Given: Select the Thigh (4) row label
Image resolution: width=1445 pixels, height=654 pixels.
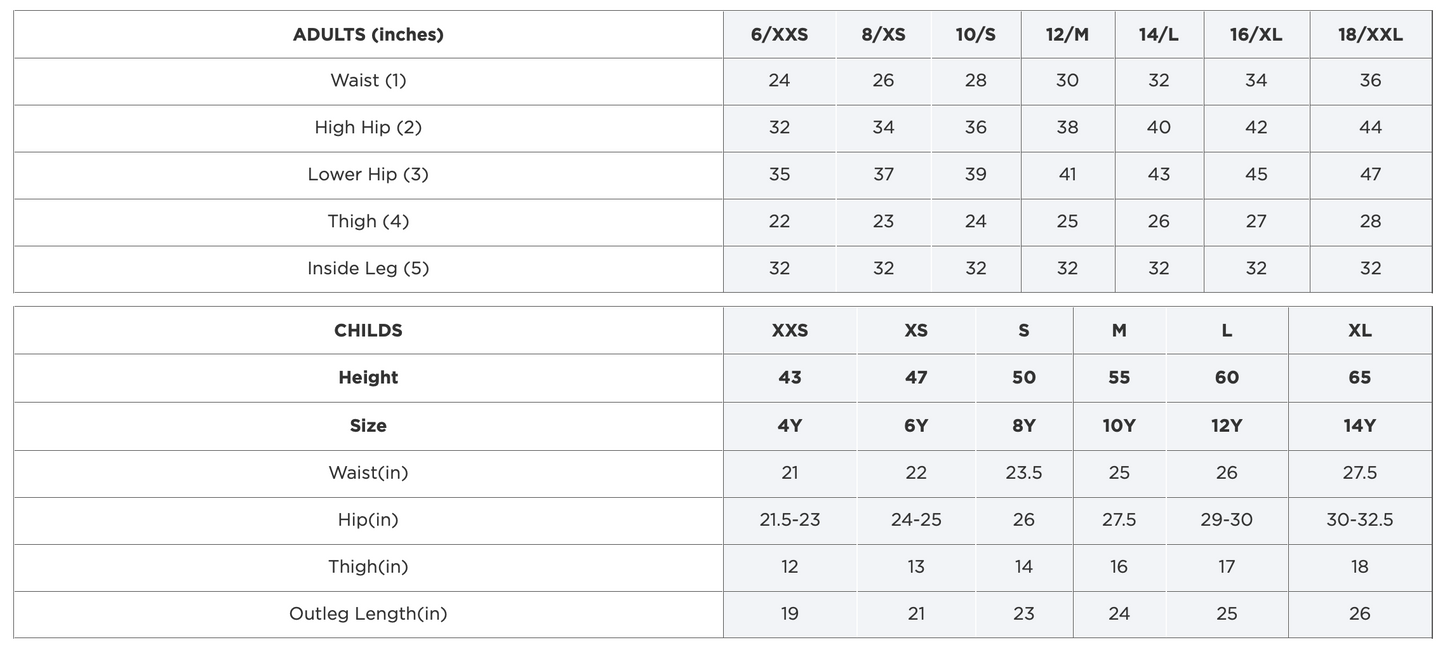Looking at the screenshot, I should tap(368, 221).
